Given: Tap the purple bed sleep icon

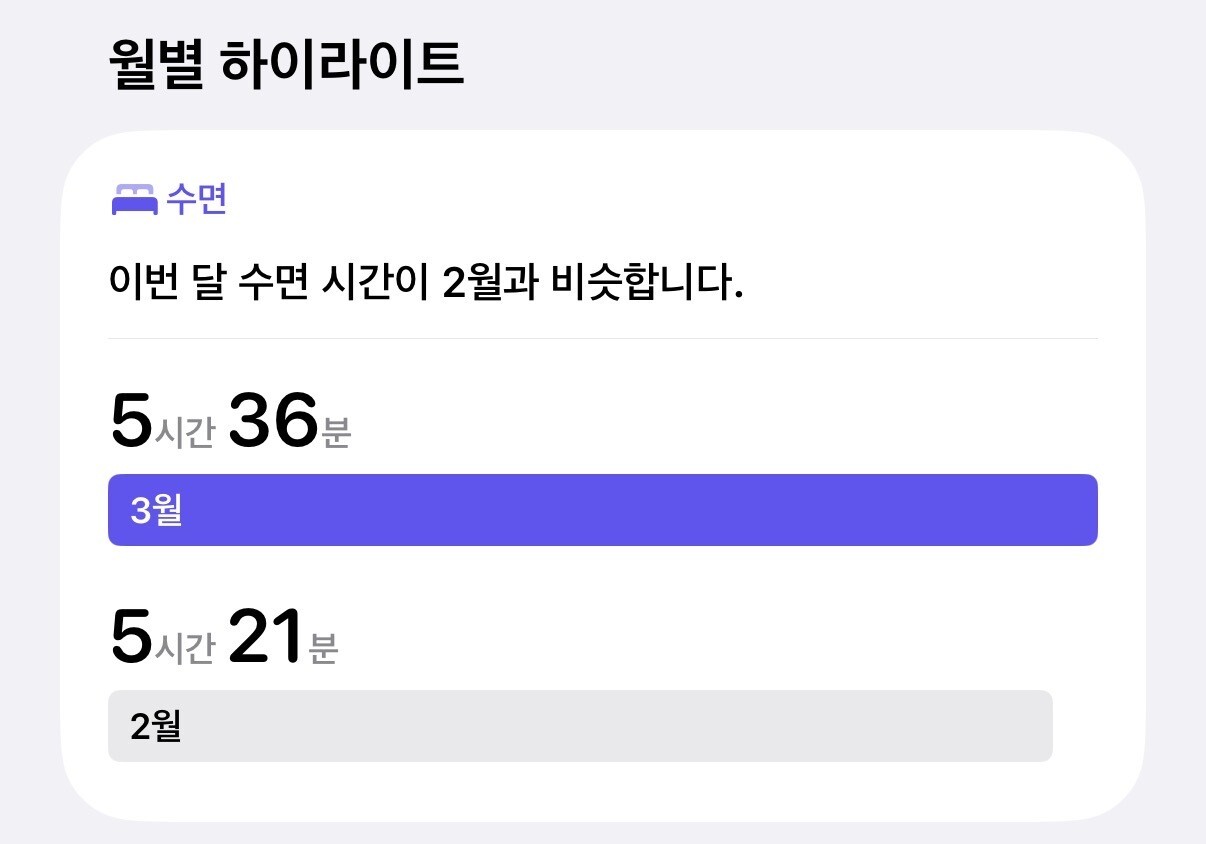Looking at the screenshot, I should coord(134,200).
